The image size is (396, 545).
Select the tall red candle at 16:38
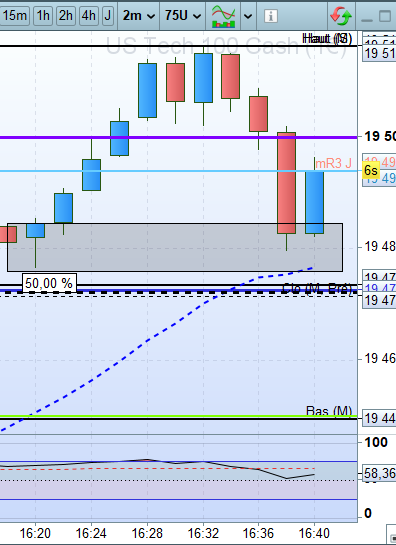click(286, 183)
